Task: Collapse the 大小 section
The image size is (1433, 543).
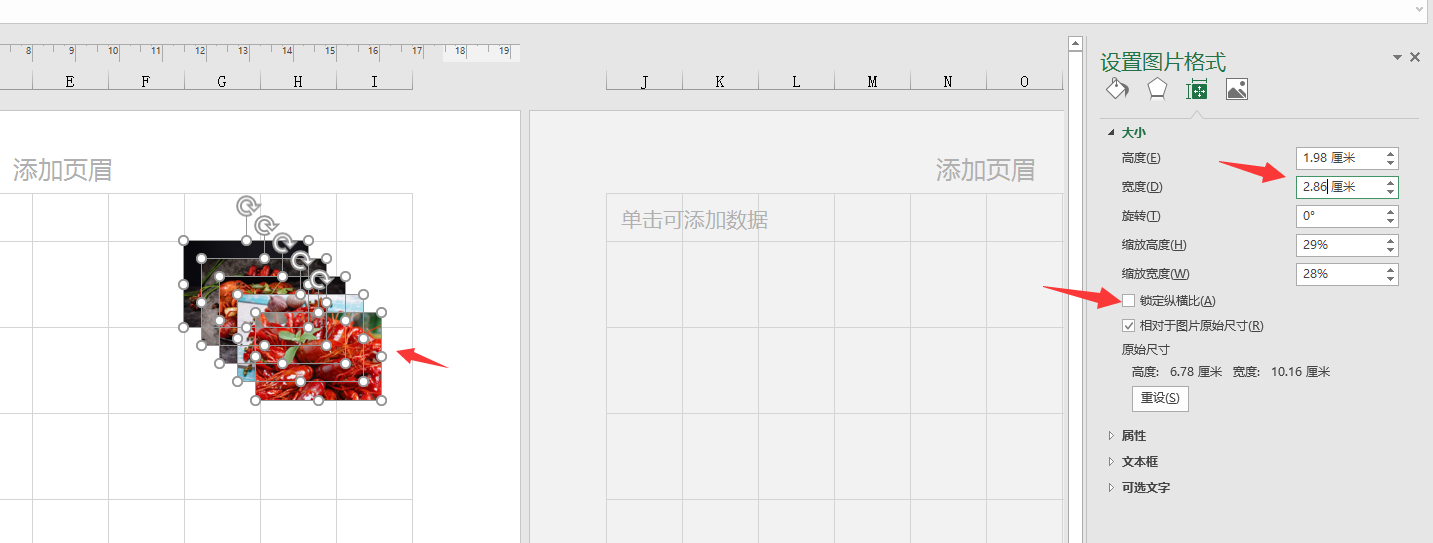Action: [x=1110, y=132]
